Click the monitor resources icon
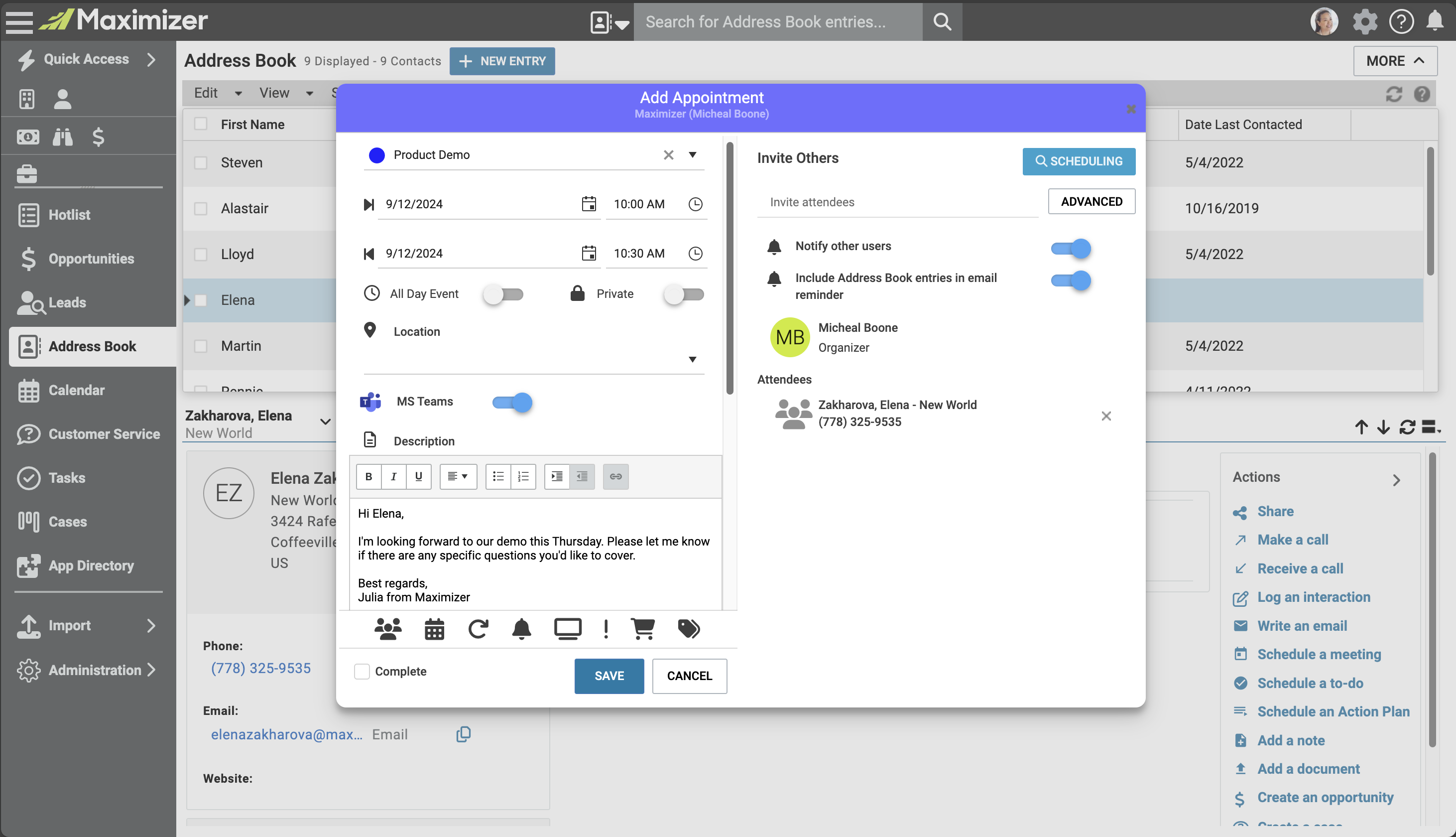 [x=568, y=629]
